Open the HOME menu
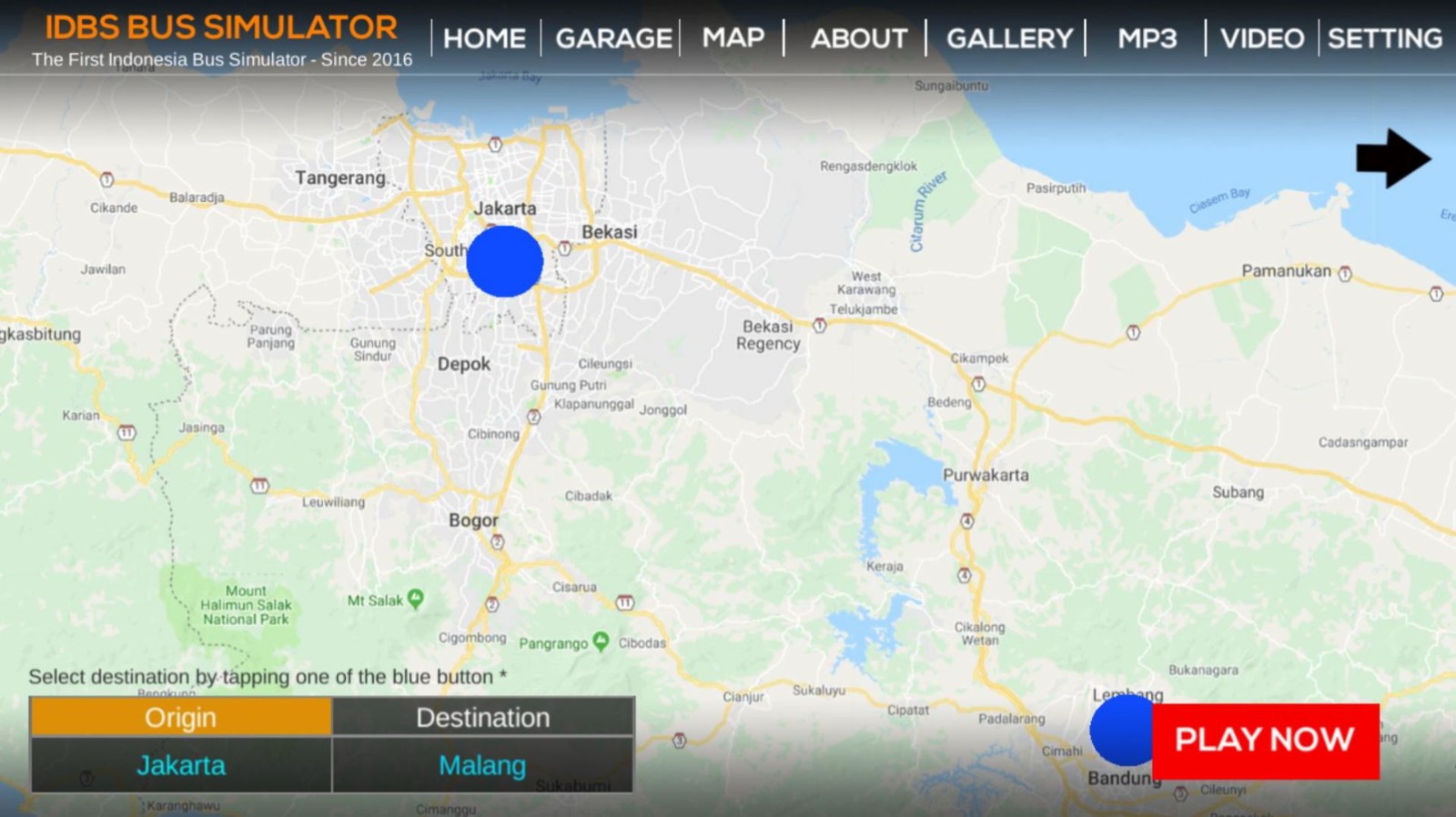Viewport: 1456px width, 817px height. pyautogui.click(x=484, y=38)
